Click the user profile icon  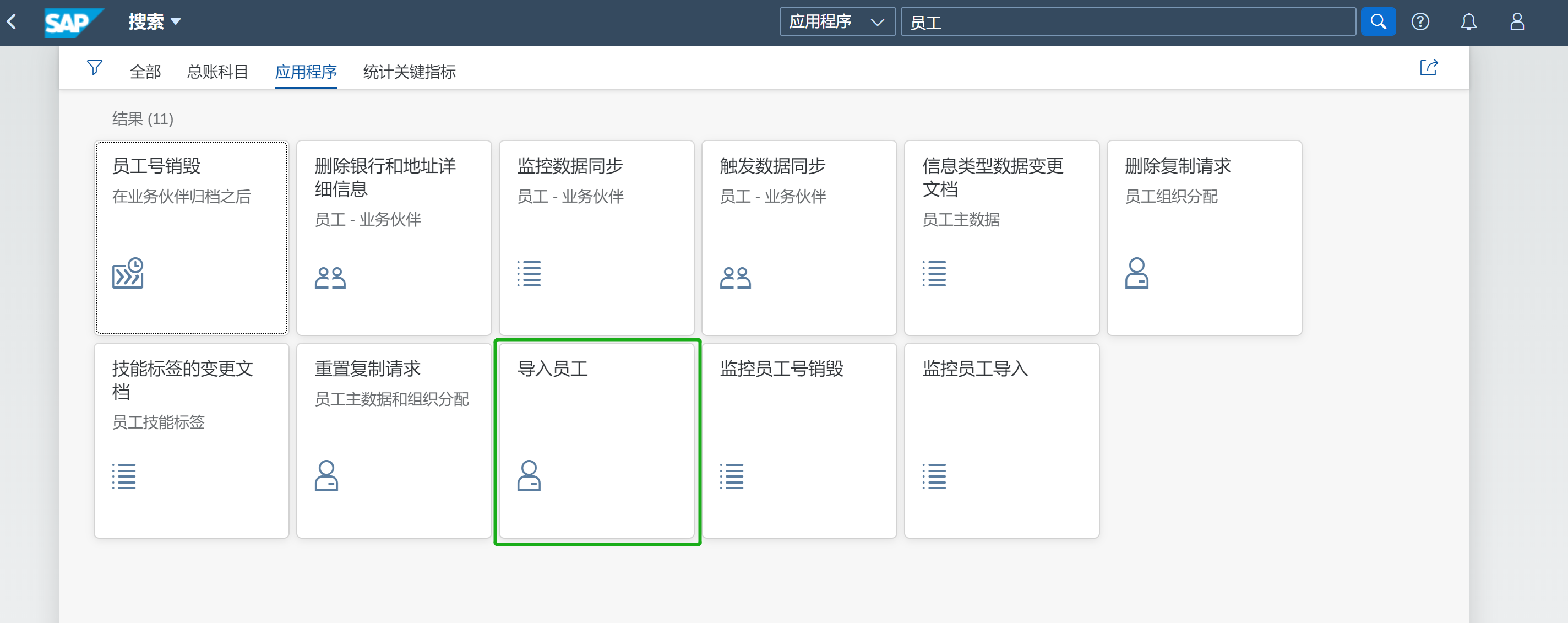(x=1516, y=21)
